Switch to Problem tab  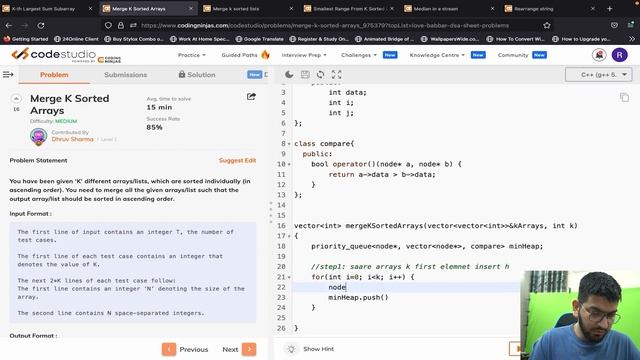click(54, 75)
